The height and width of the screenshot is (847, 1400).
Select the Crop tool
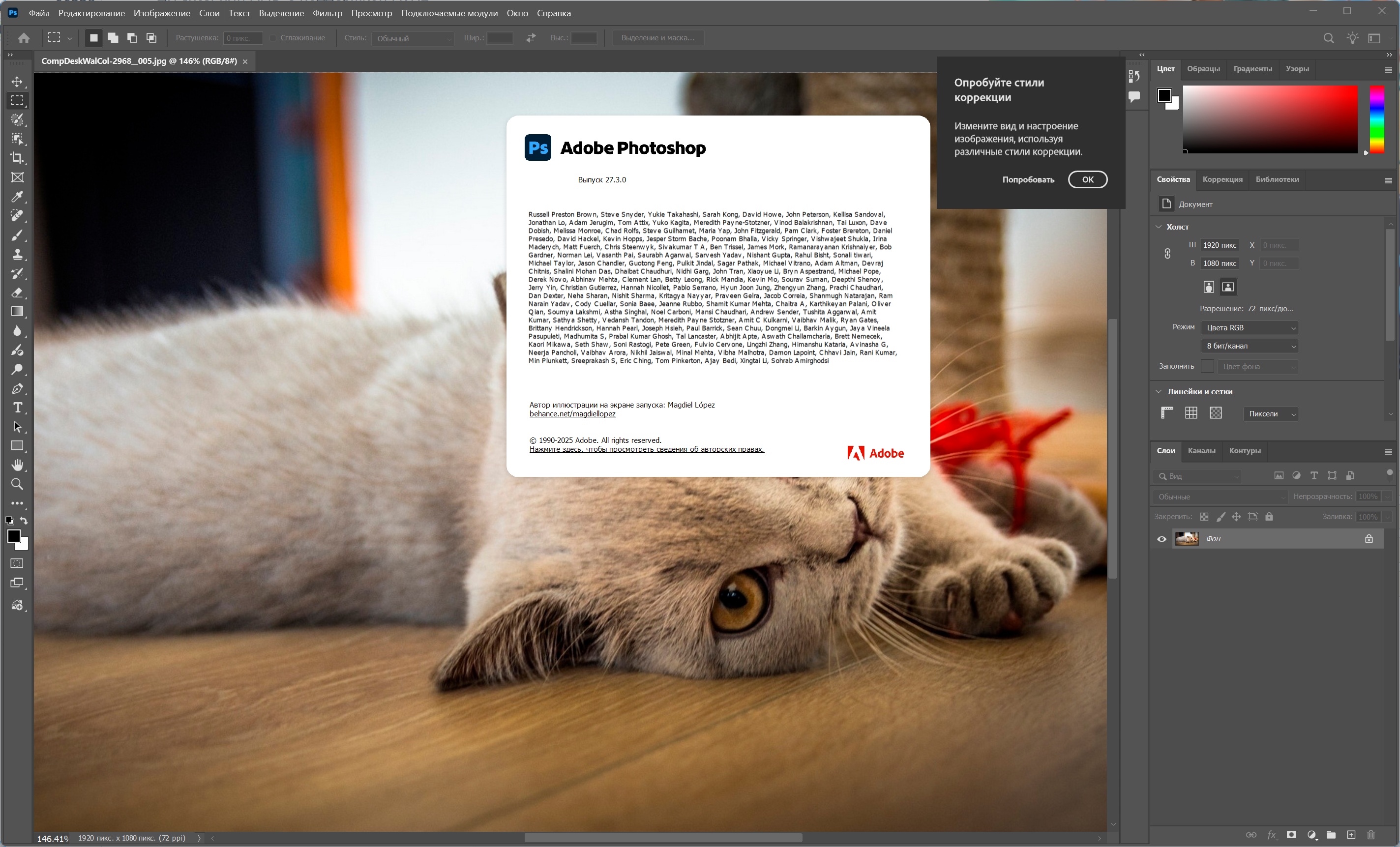click(x=17, y=158)
